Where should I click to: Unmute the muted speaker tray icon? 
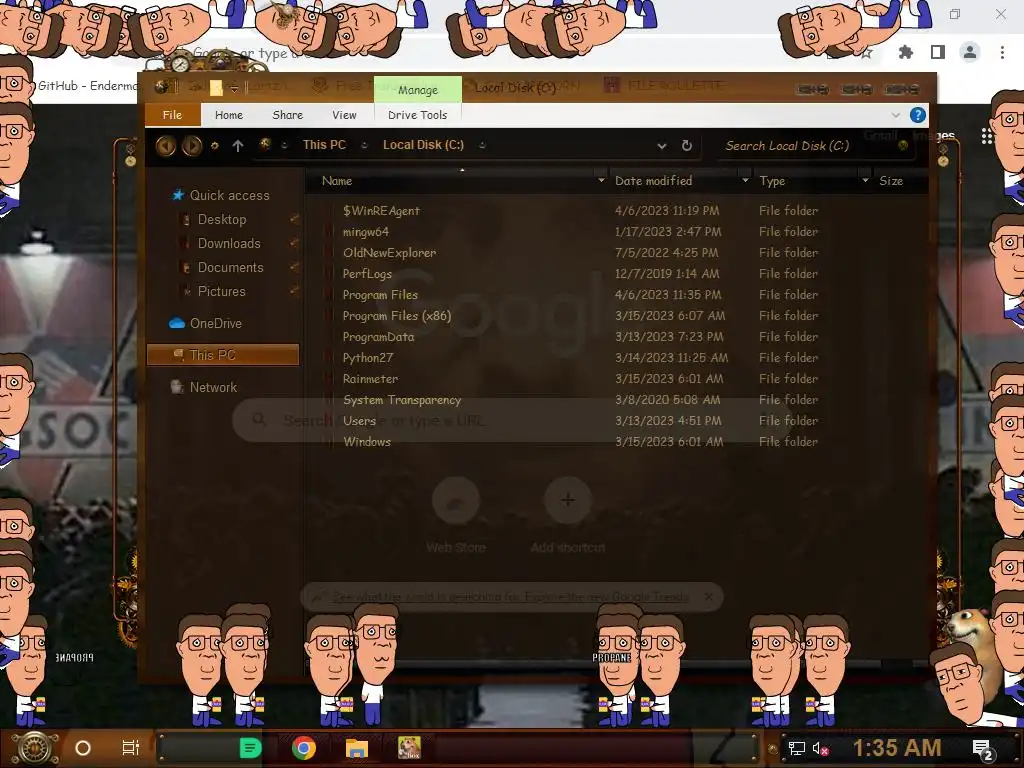coord(820,748)
